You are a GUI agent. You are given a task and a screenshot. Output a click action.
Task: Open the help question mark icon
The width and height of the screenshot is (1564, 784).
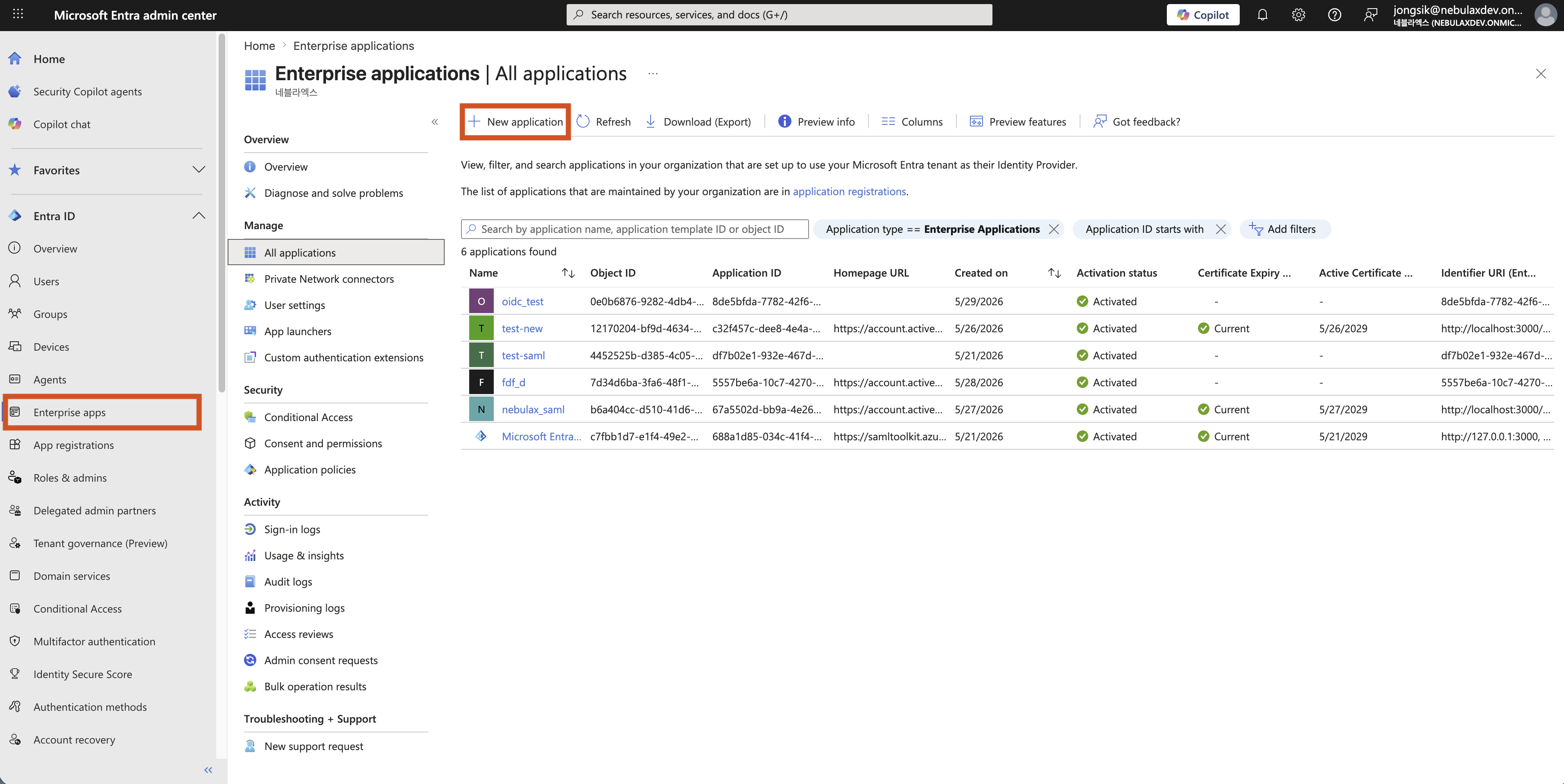pyautogui.click(x=1334, y=15)
